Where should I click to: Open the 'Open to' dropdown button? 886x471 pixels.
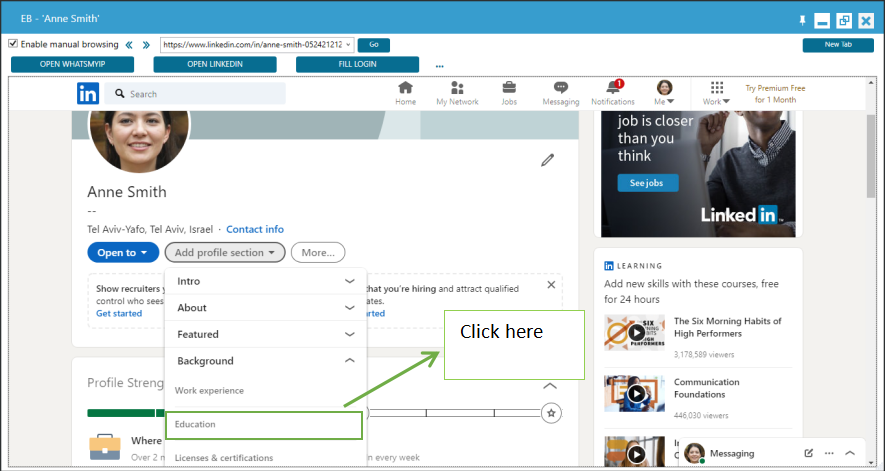pos(123,252)
